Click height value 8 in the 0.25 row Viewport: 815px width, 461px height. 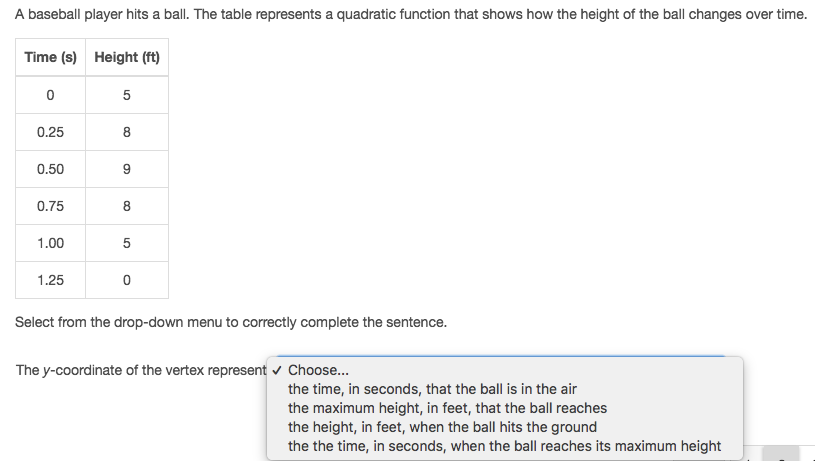click(x=127, y=132)
